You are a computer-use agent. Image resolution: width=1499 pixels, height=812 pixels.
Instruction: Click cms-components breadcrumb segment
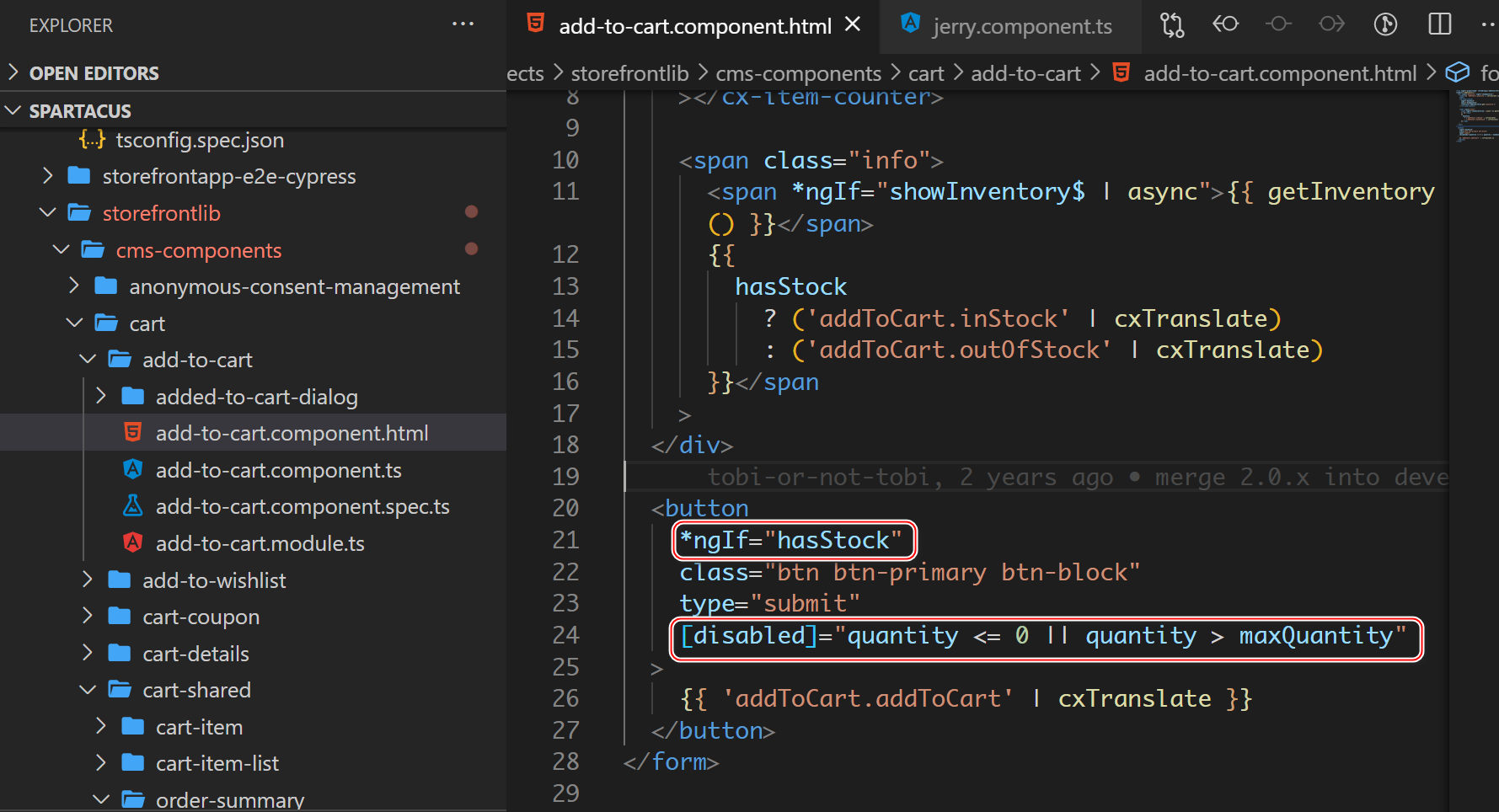[798, 73]
